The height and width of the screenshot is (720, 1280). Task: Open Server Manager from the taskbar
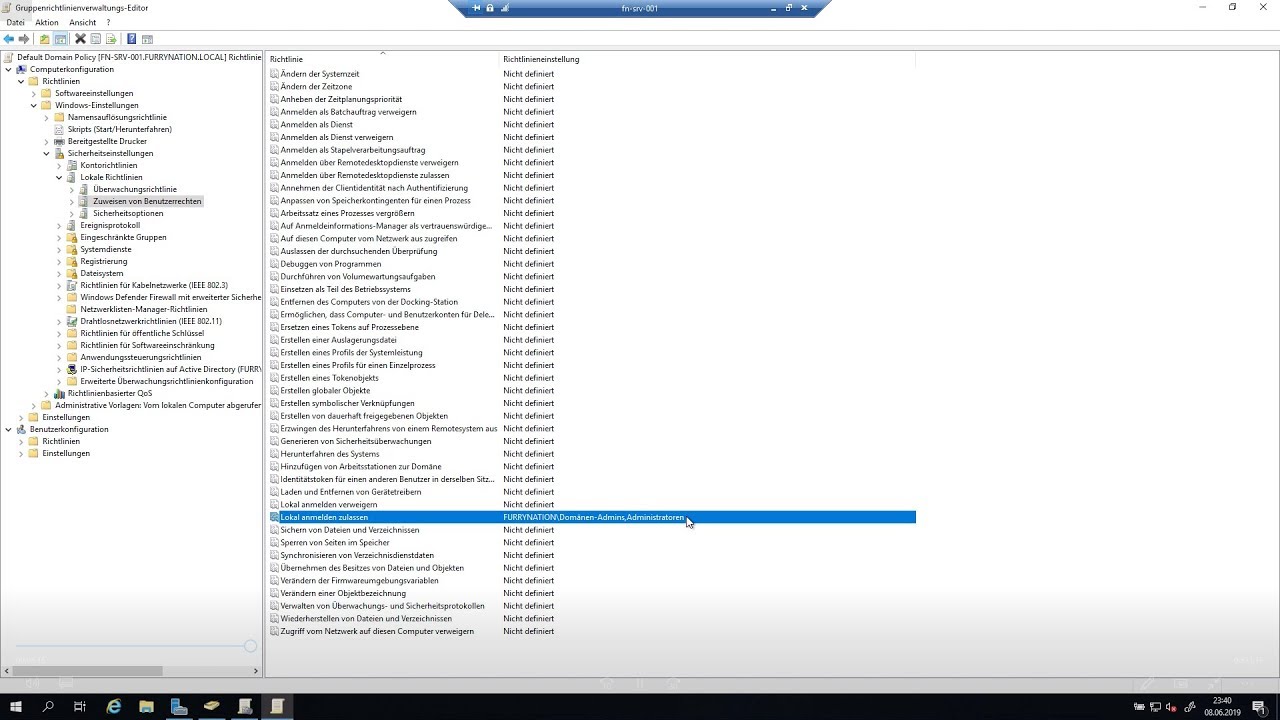(179, 706)
